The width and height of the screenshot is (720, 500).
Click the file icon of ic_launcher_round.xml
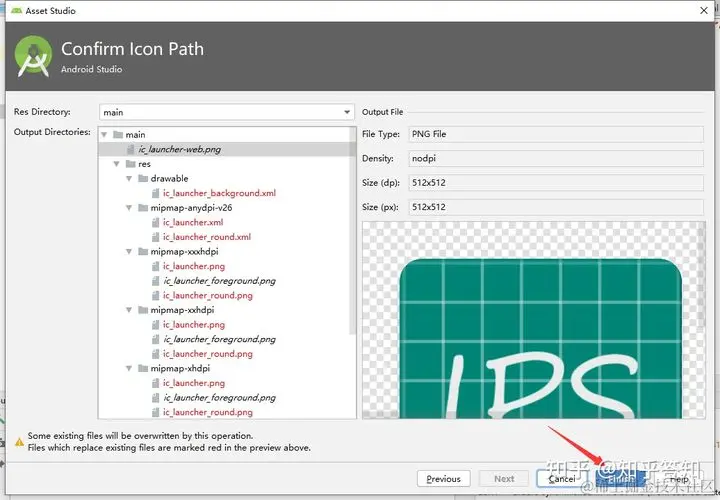156,237
